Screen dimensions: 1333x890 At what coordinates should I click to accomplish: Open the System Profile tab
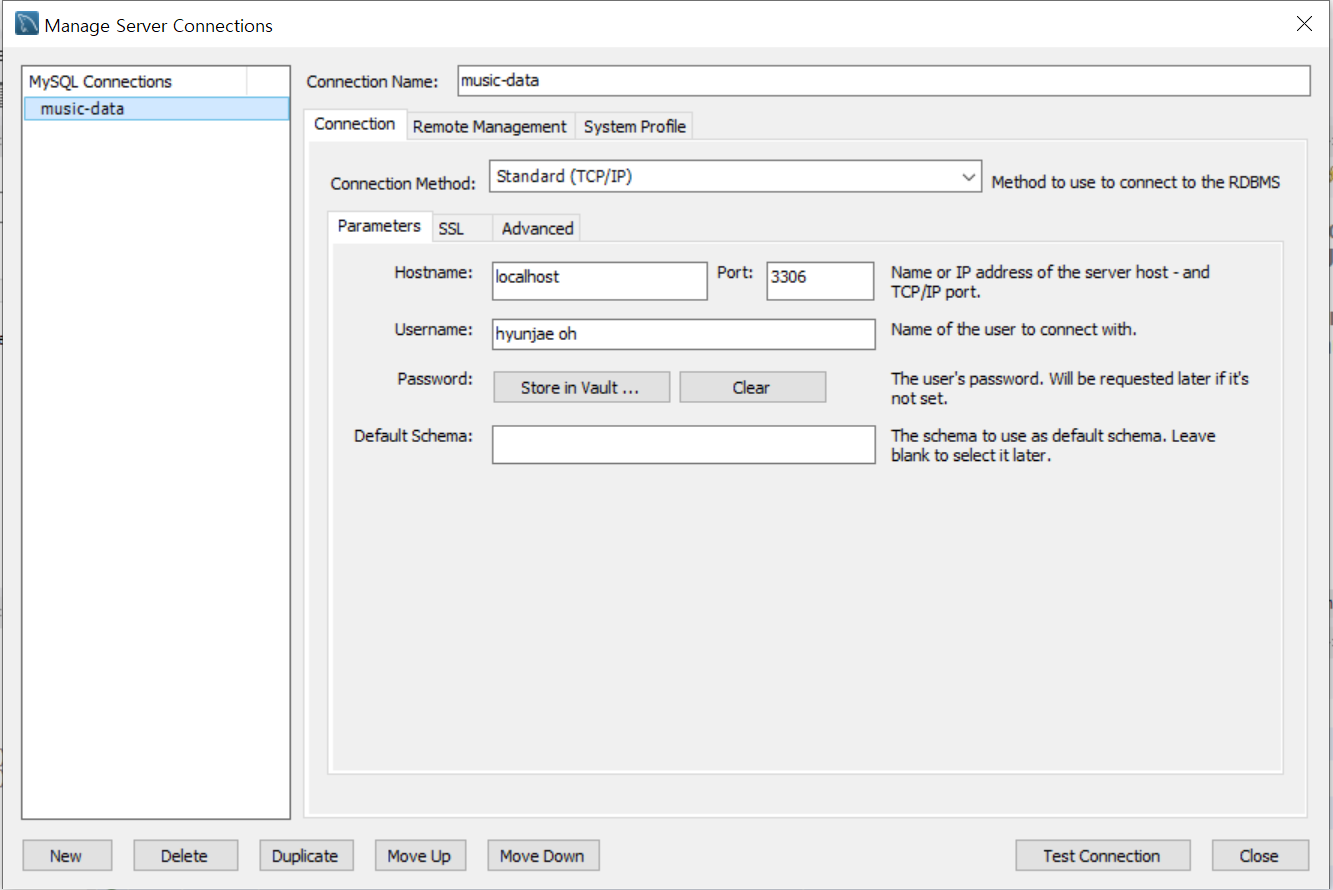635,127
